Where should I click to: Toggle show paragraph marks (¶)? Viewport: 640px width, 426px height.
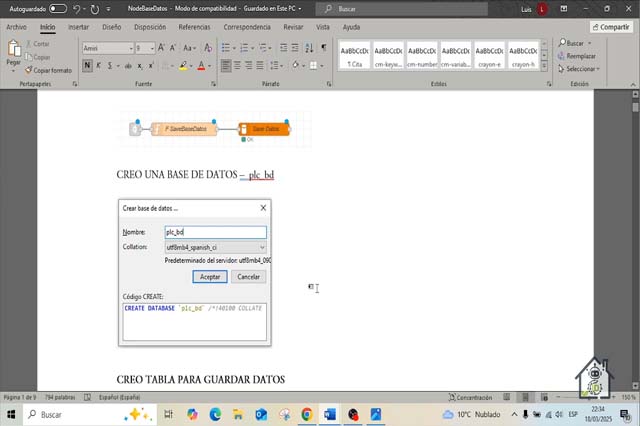point(323,47)
